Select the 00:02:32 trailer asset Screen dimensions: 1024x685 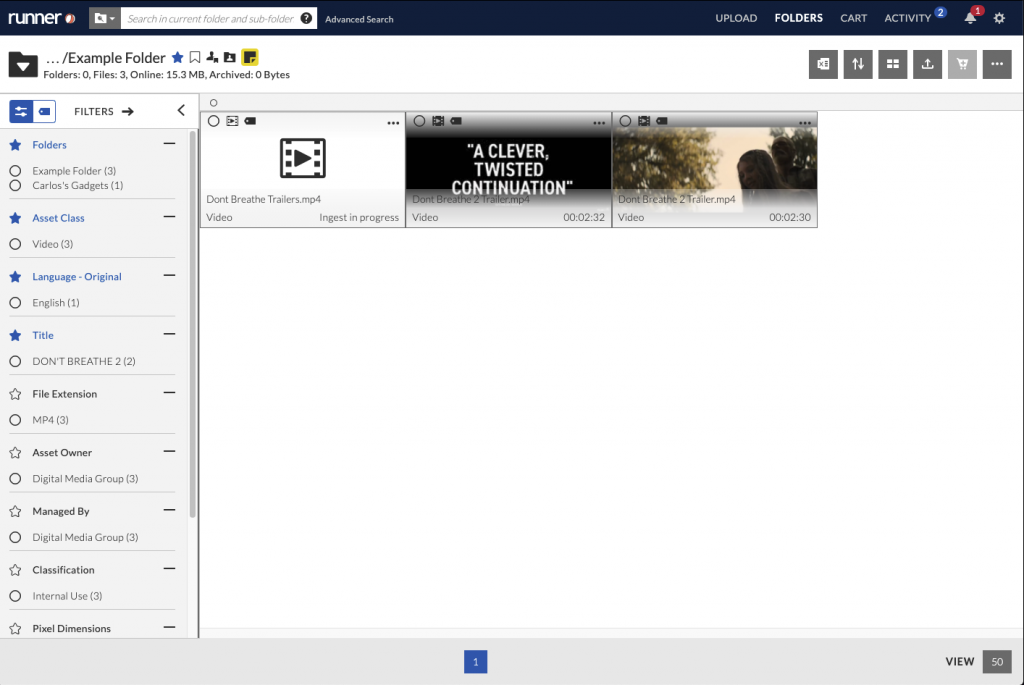[419, 121]
